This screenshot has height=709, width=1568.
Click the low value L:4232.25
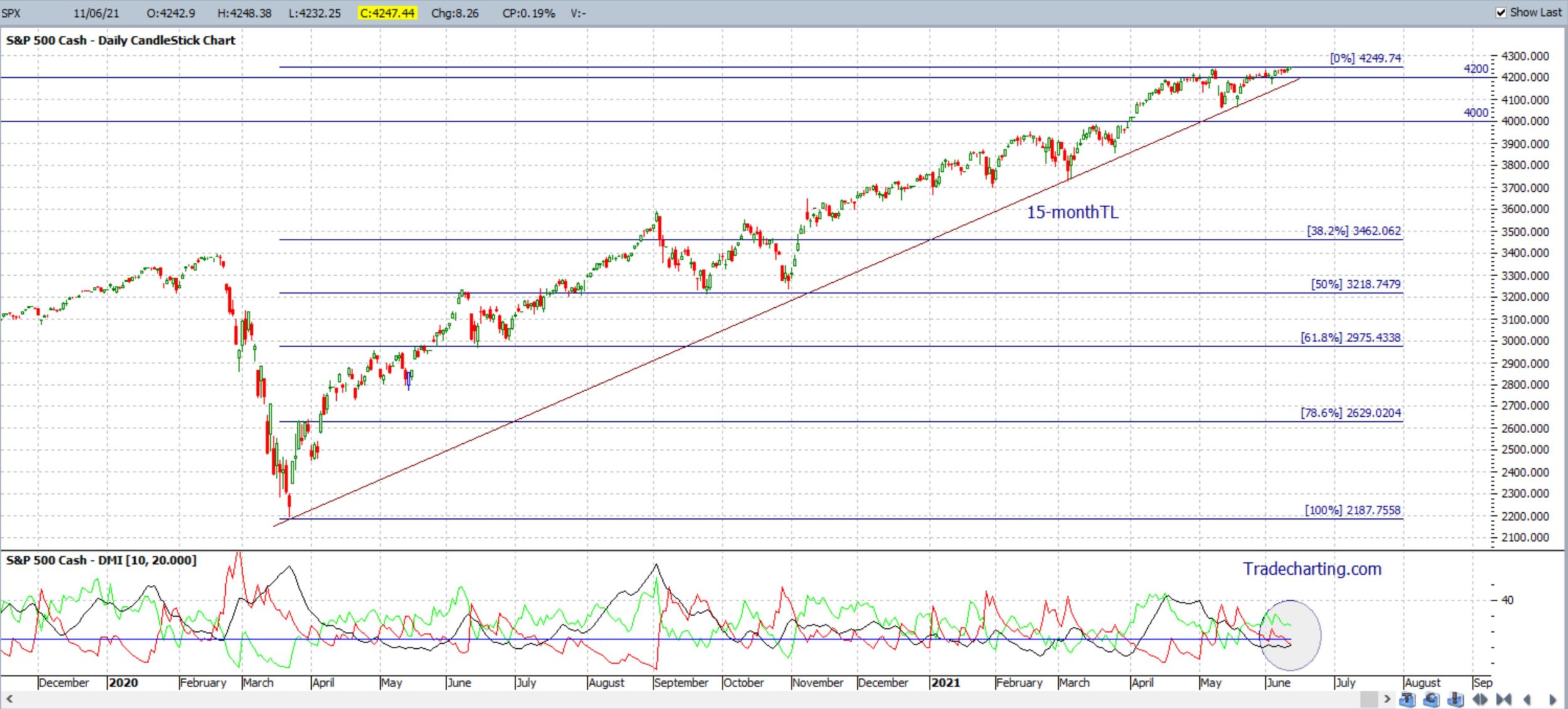point(315,13)
